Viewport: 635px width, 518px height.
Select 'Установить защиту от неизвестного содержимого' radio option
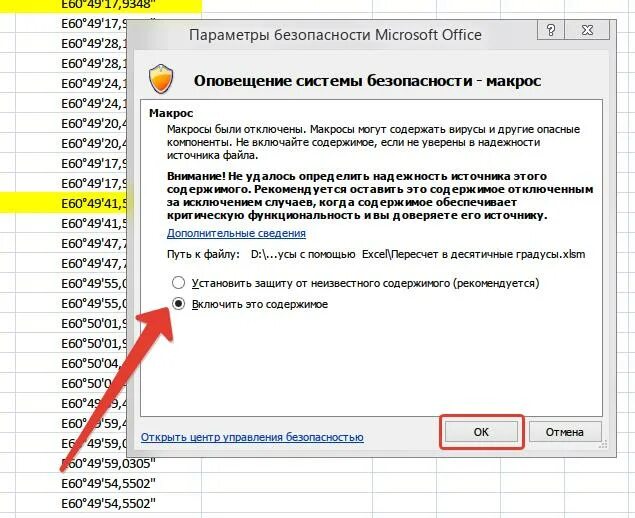pos(178,282)
